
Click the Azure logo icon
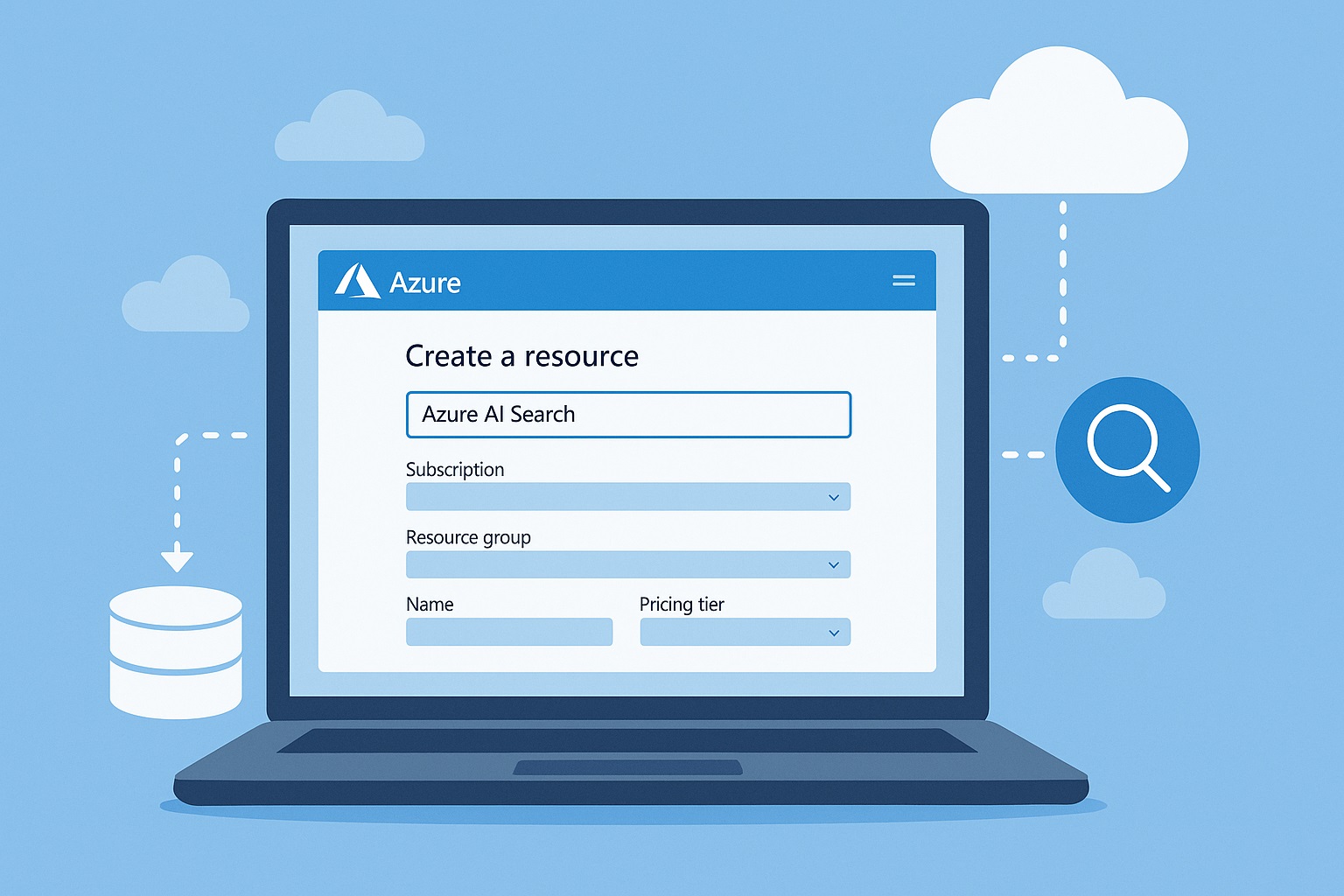click(357, 282)
